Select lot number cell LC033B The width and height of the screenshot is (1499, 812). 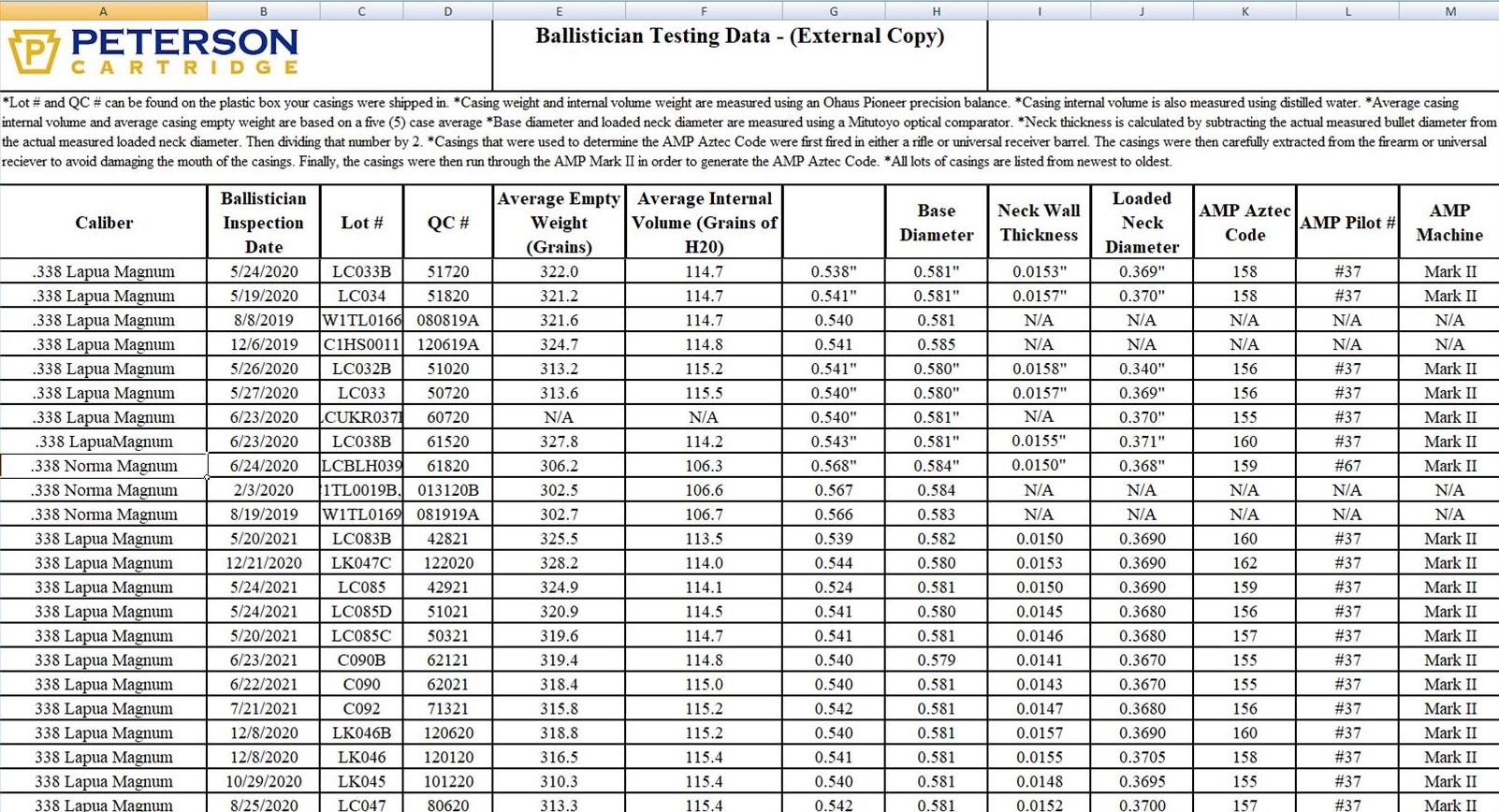click(x=361, y=271)
